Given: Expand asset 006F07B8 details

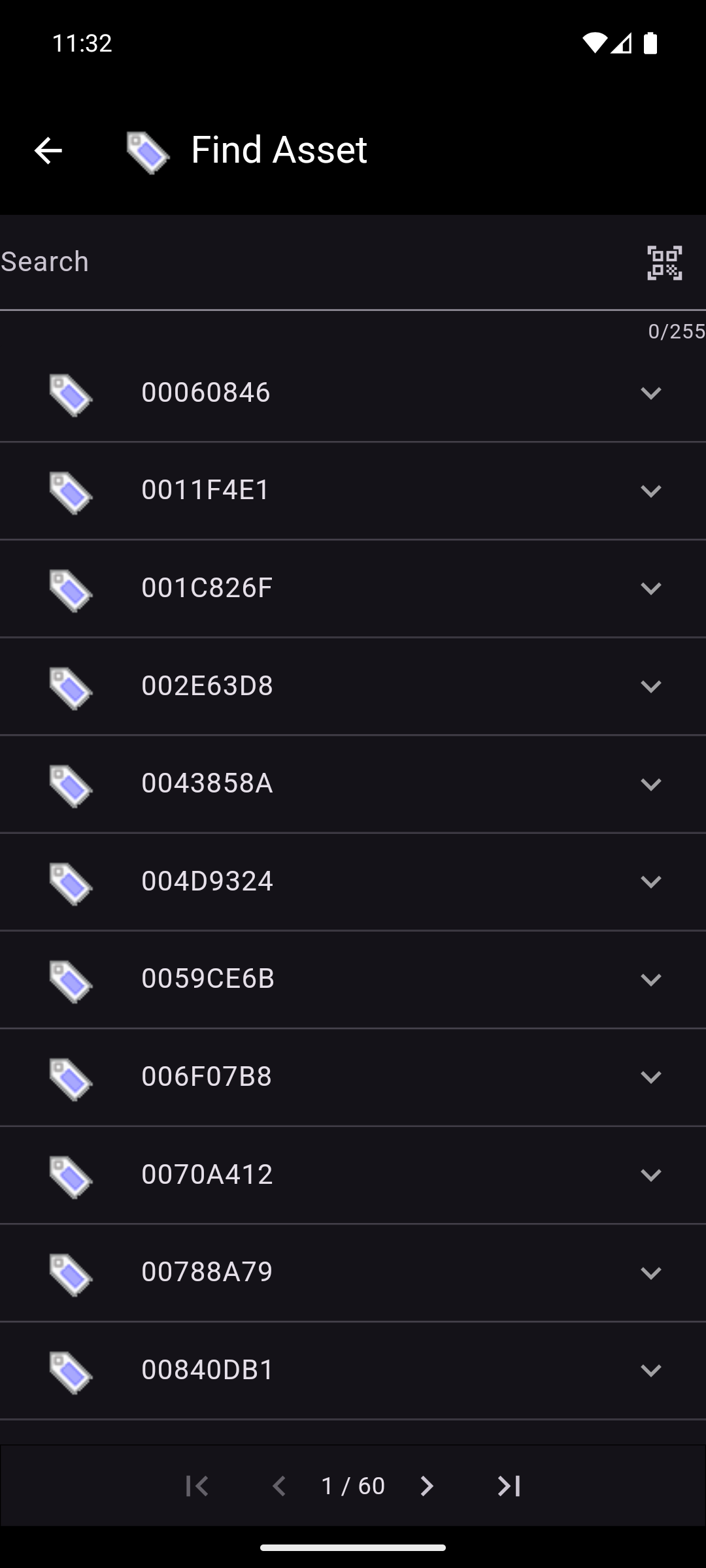Looking at the screenshot, I should pos(650,1077).
